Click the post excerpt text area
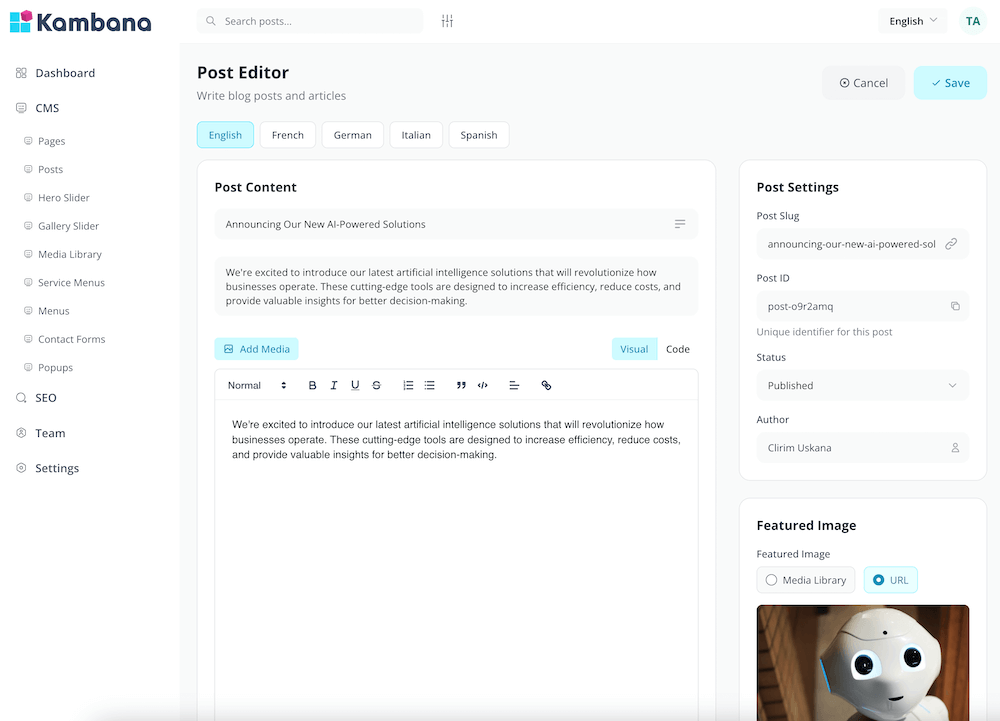Viewport: 1000px width, 721px height. point(457,286)
